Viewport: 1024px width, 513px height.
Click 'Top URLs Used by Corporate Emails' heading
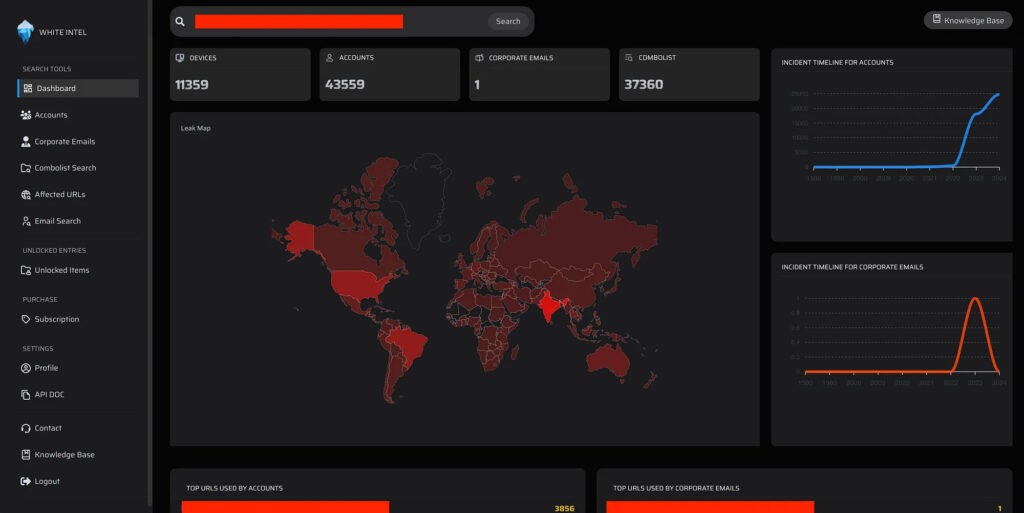click(x=676, y=488)
